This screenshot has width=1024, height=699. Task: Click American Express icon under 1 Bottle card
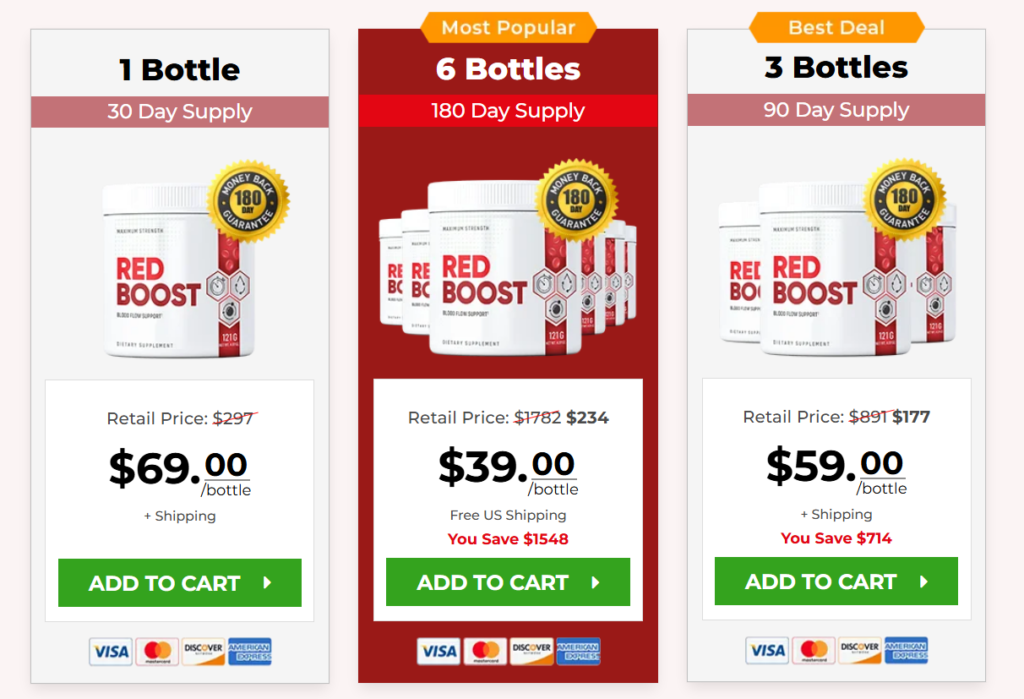click(250, 652)
